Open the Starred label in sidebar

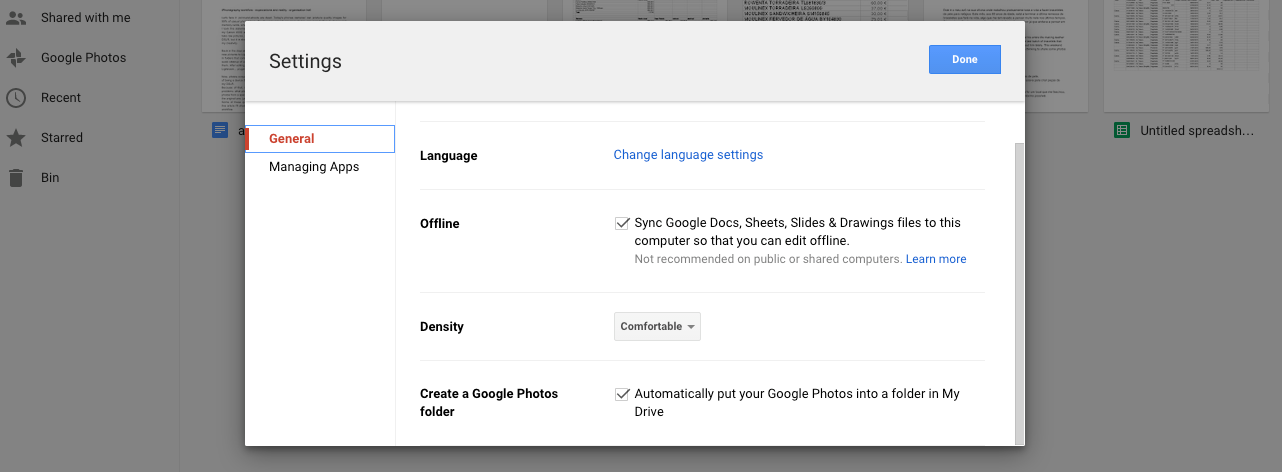click(x=62, y=138)
